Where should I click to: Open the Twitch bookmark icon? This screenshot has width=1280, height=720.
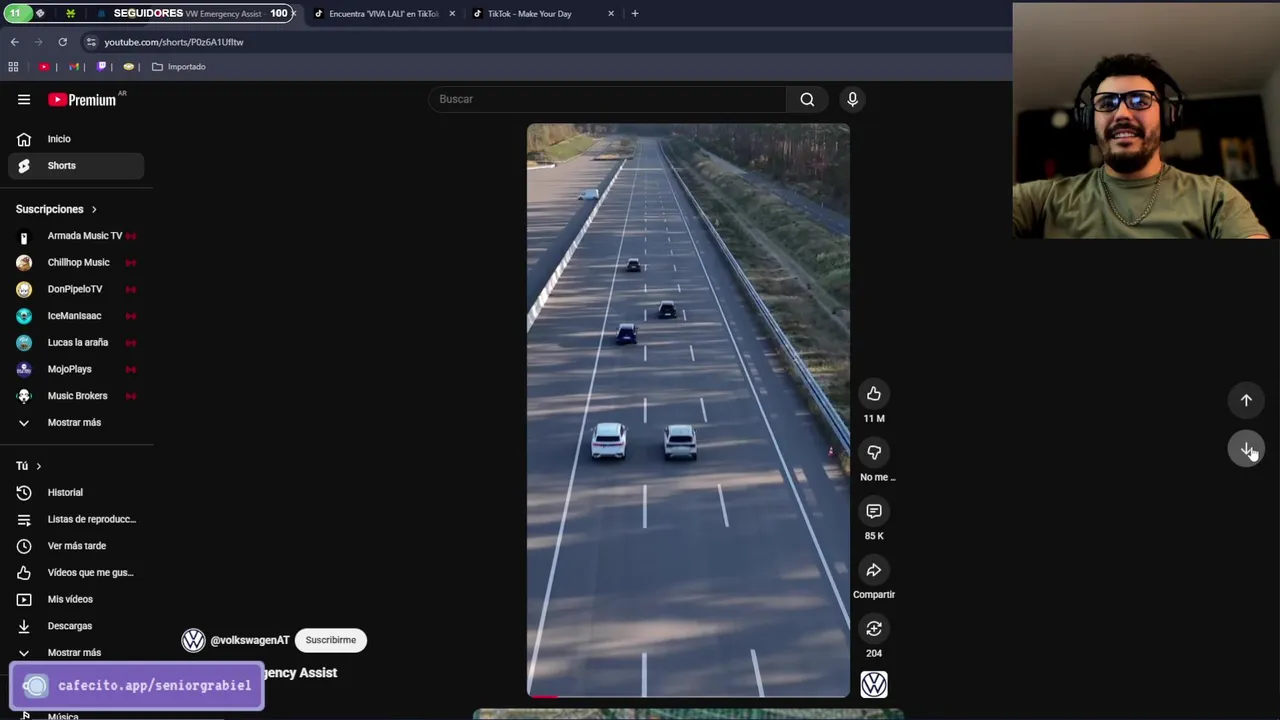(101, 67)
